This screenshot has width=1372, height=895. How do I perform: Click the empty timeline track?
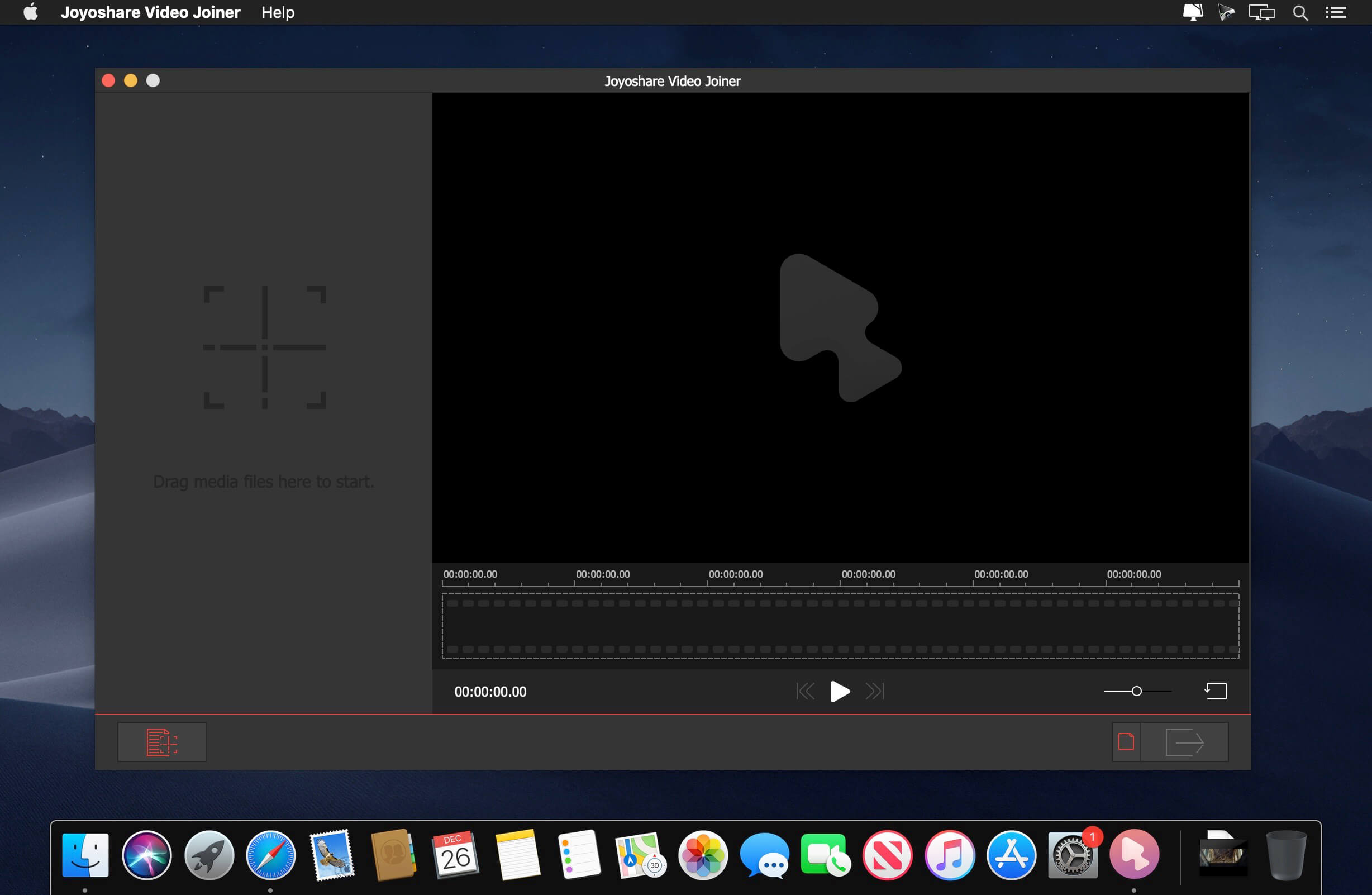click(840, 626)
